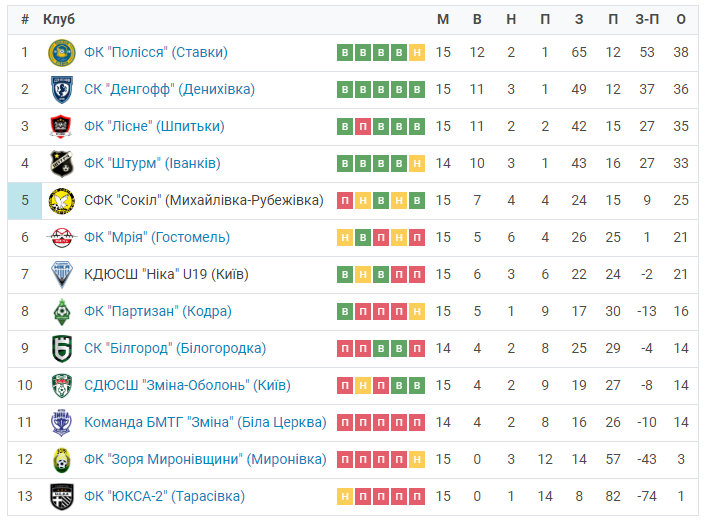The height and width of the screenshot is (521, 704).
Task: Click the ФК Лісне club emblem
Action: click(x=62, y=127)
